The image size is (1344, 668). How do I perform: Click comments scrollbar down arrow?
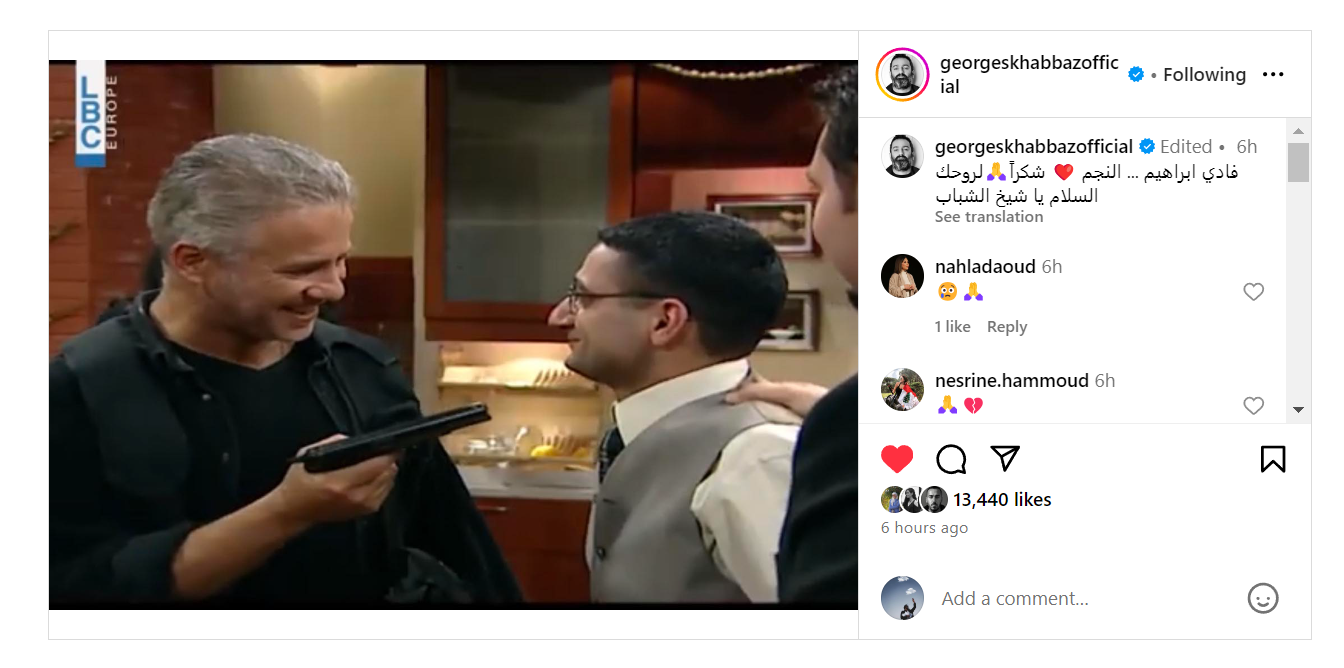tap(1298, 409)
